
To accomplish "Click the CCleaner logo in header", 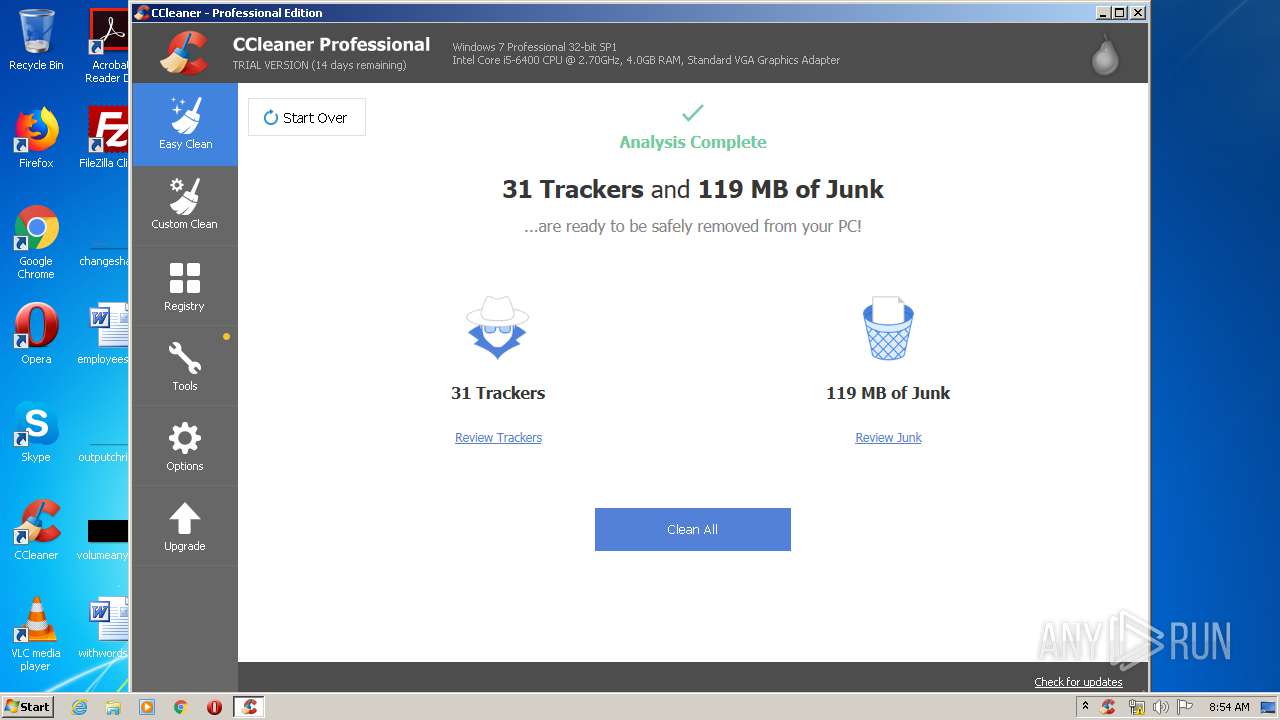I will (184, 53).
